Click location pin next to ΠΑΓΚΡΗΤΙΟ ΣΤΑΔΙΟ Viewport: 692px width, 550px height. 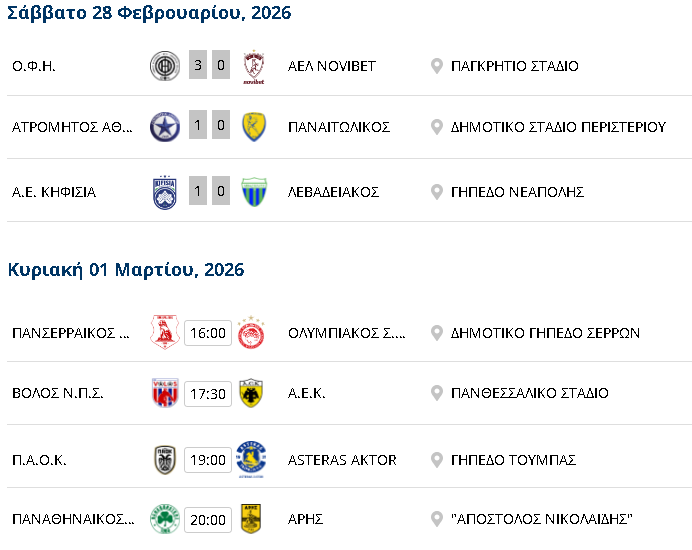pyautogui.click(x=436, y=66)
